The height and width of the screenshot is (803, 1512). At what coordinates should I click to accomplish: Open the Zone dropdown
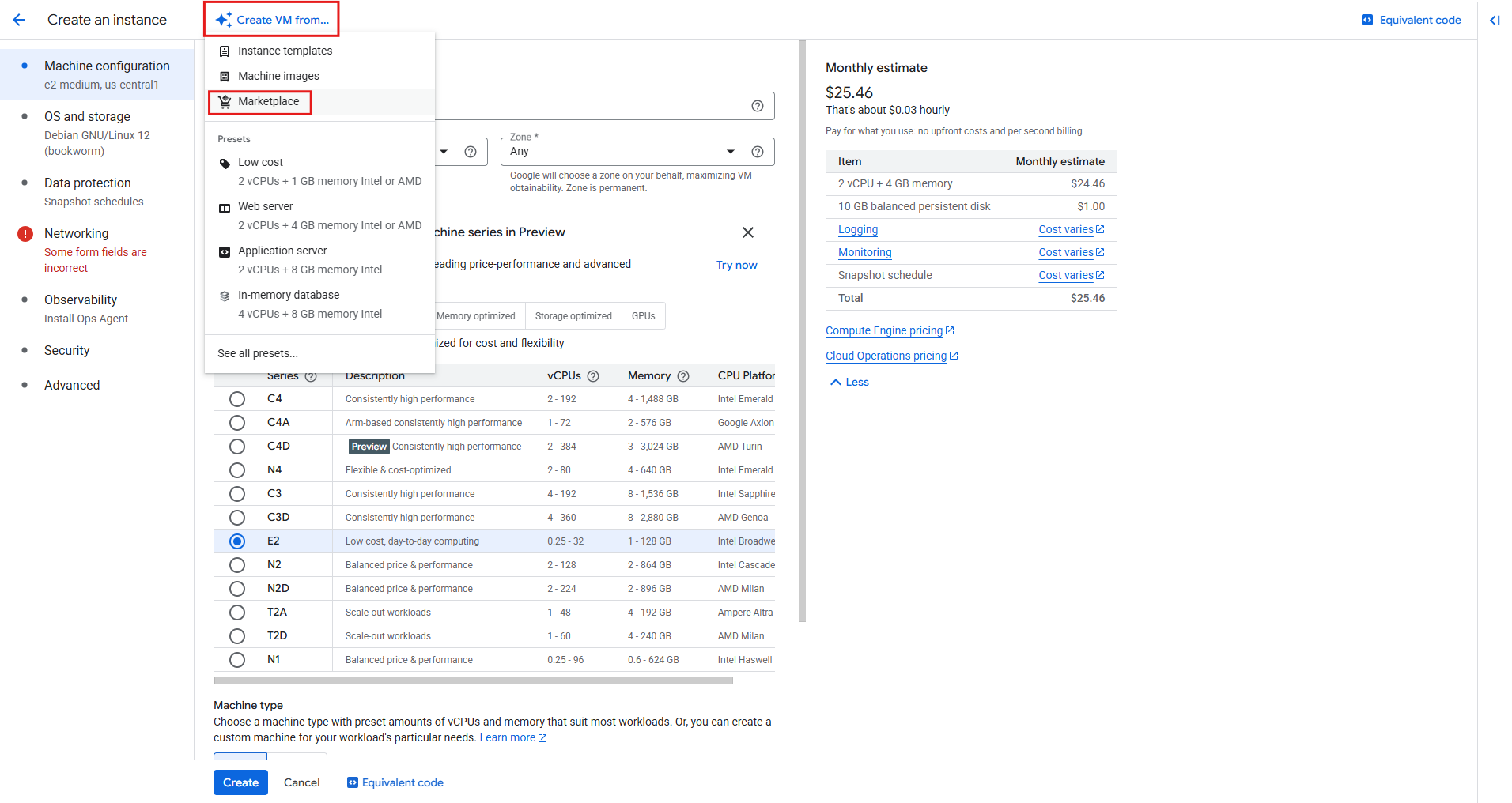[x=729, y=151]
